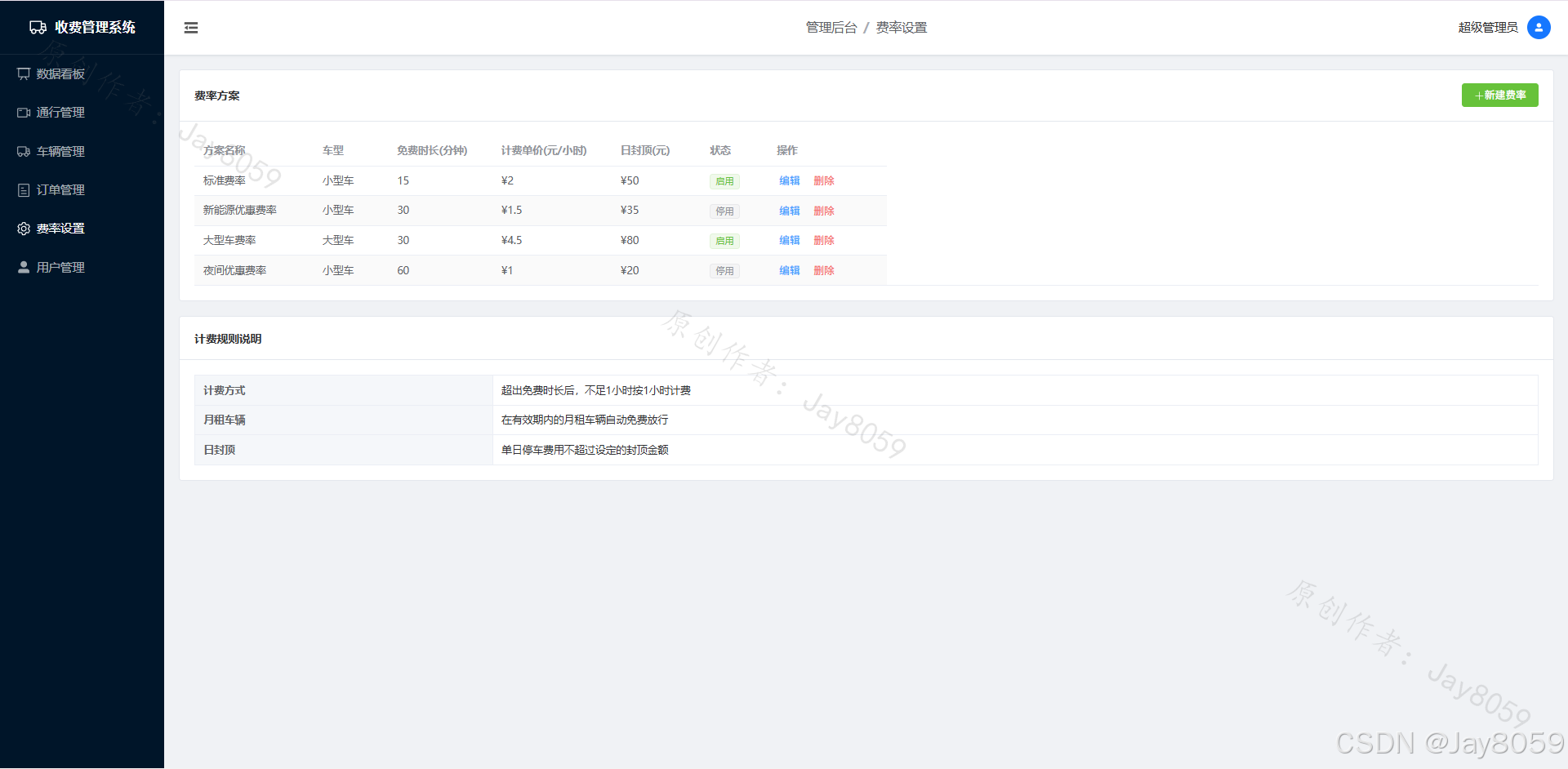Click the 通行管理 camera icon
The width and height of the screenshot is (1568, 769).
24,113
